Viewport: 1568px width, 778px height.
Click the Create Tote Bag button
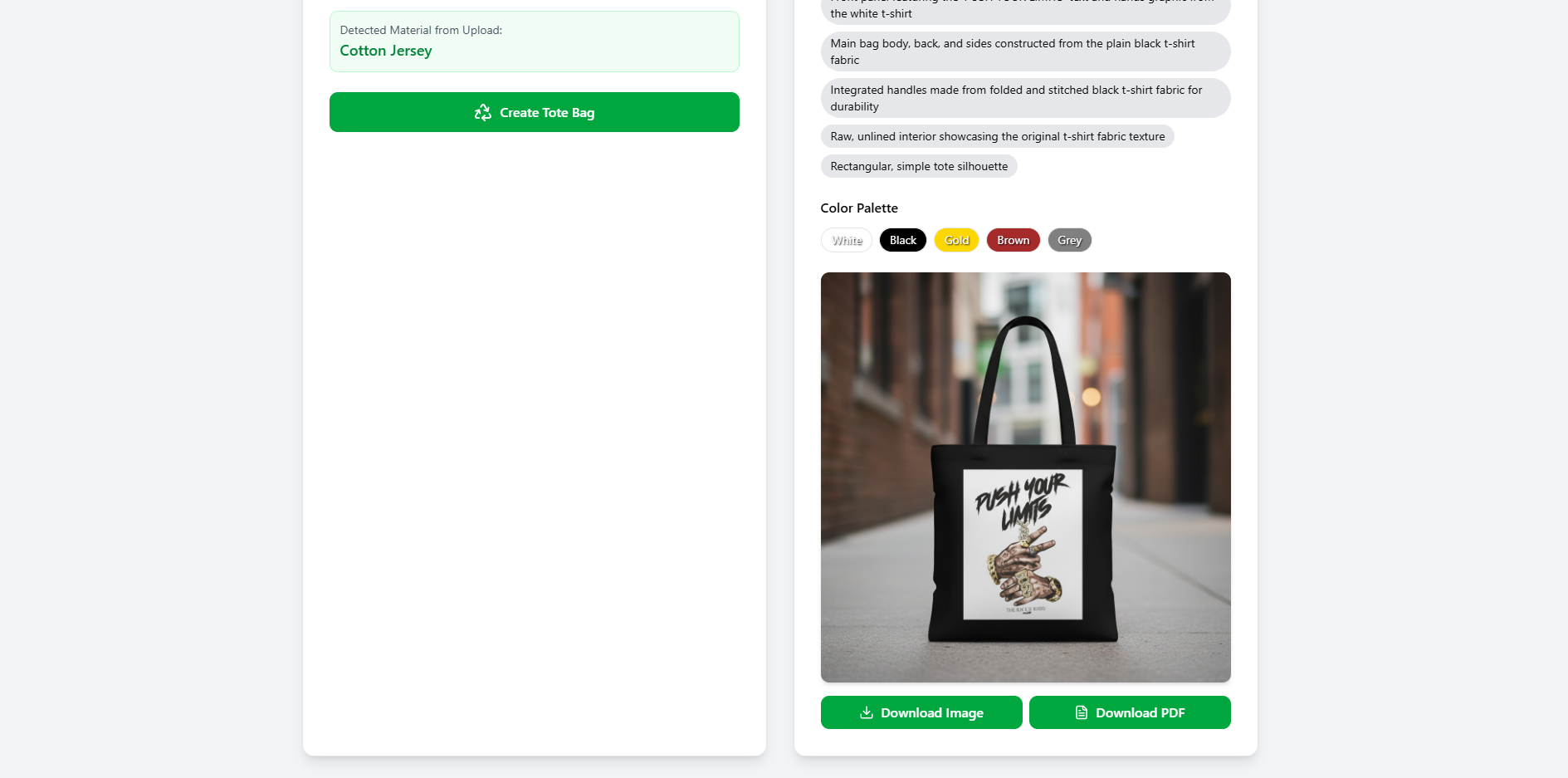(x=535, y=112)
